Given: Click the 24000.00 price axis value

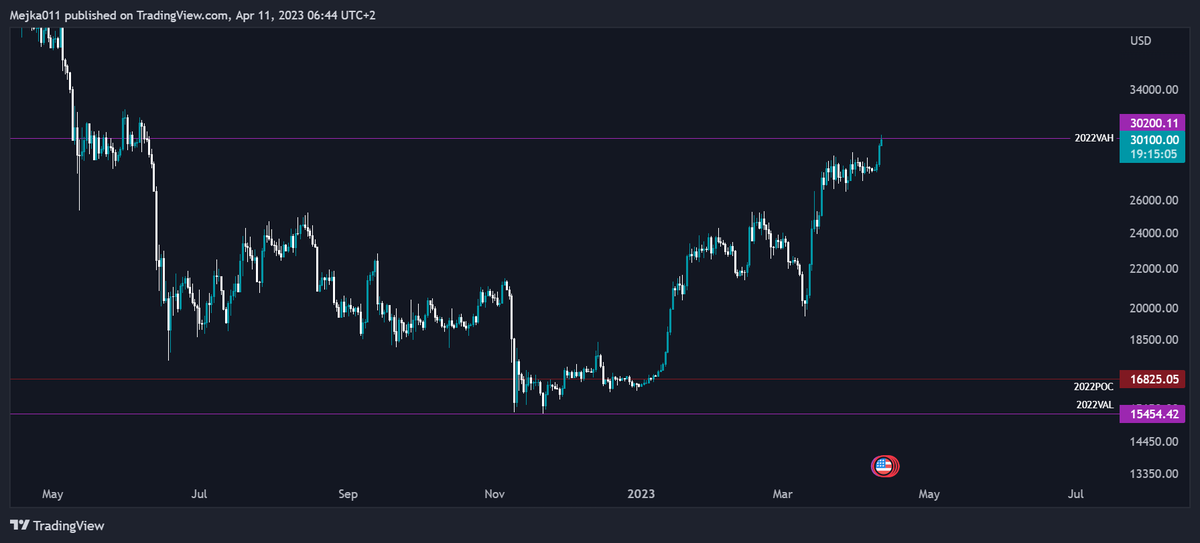Looking at the screenshot, I should pyautogui.click(x=1155, y=234).
